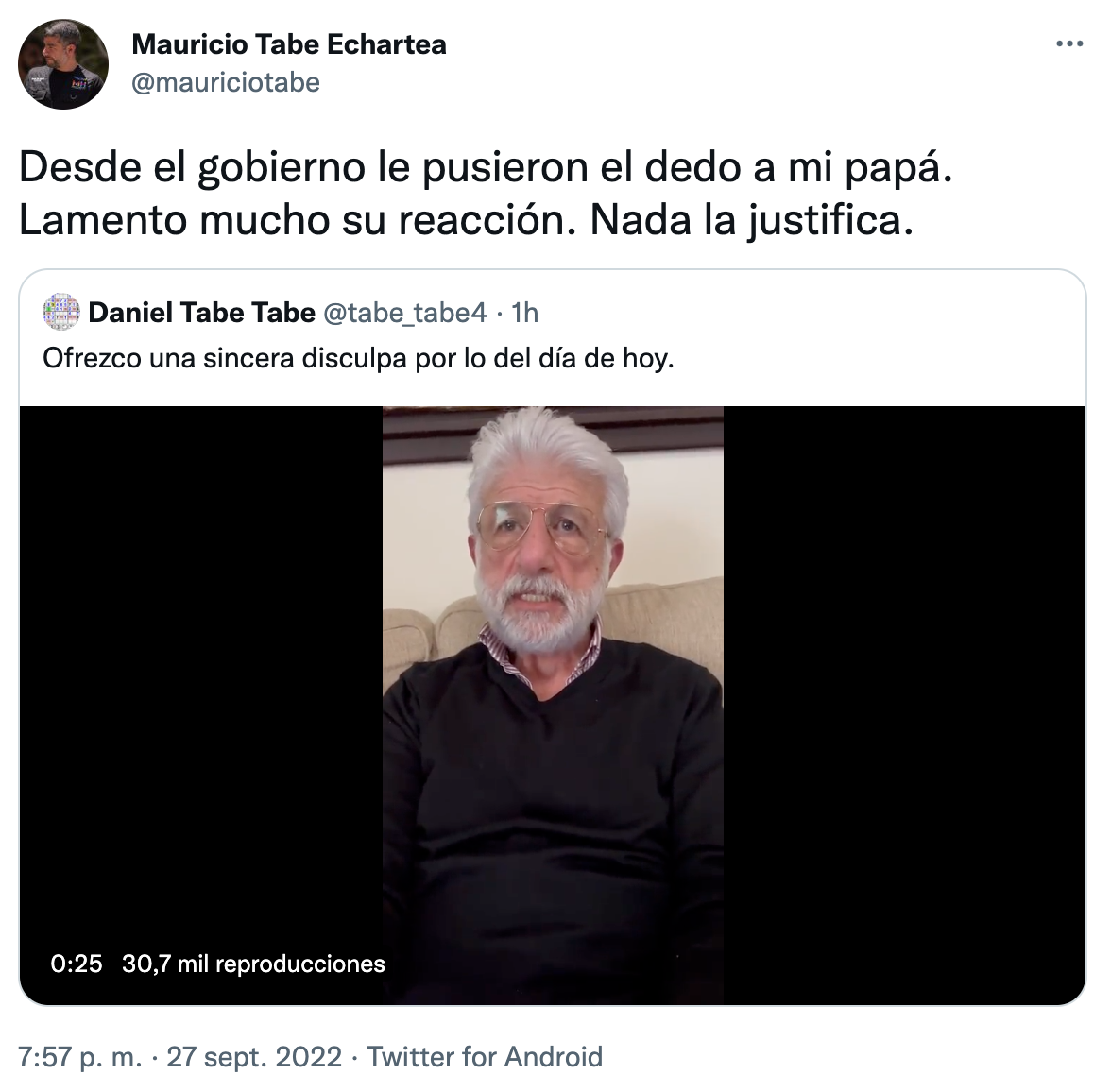Open the Twitter for Android source link
The image size is (1111, 1092).
485,1057
